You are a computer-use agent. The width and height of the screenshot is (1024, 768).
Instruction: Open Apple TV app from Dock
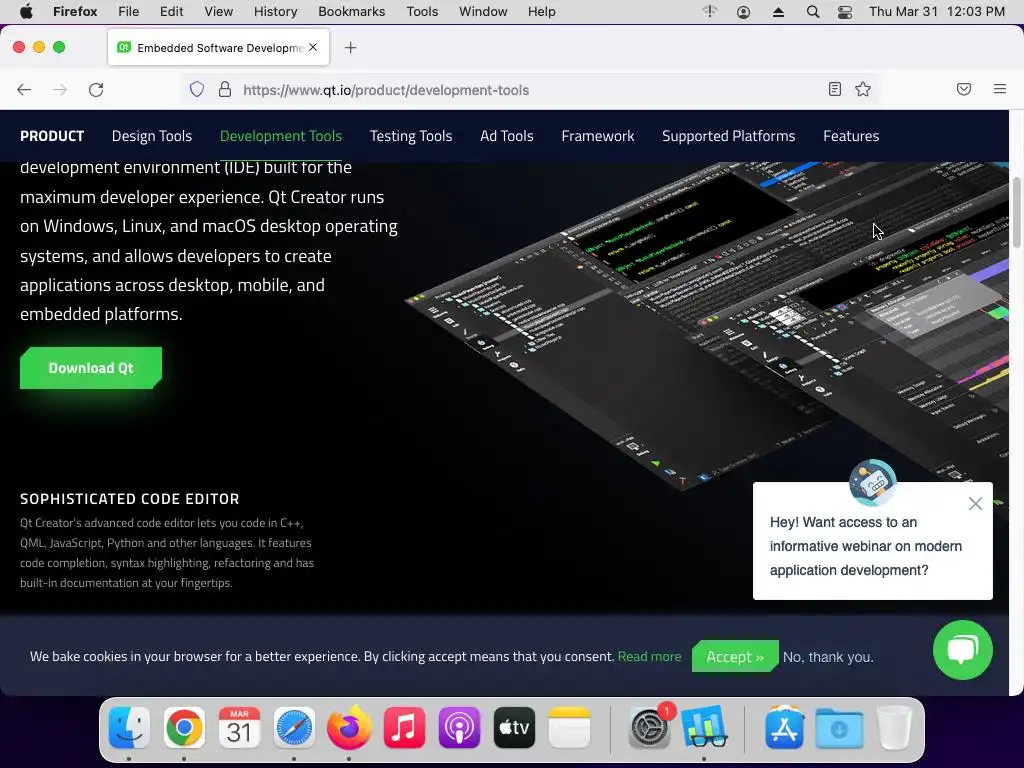point(514,727)
